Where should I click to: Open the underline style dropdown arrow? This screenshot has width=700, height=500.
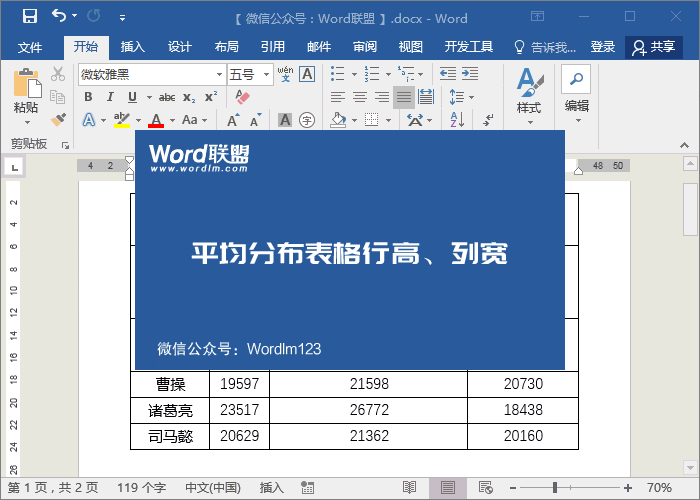[x=149, y=97]
